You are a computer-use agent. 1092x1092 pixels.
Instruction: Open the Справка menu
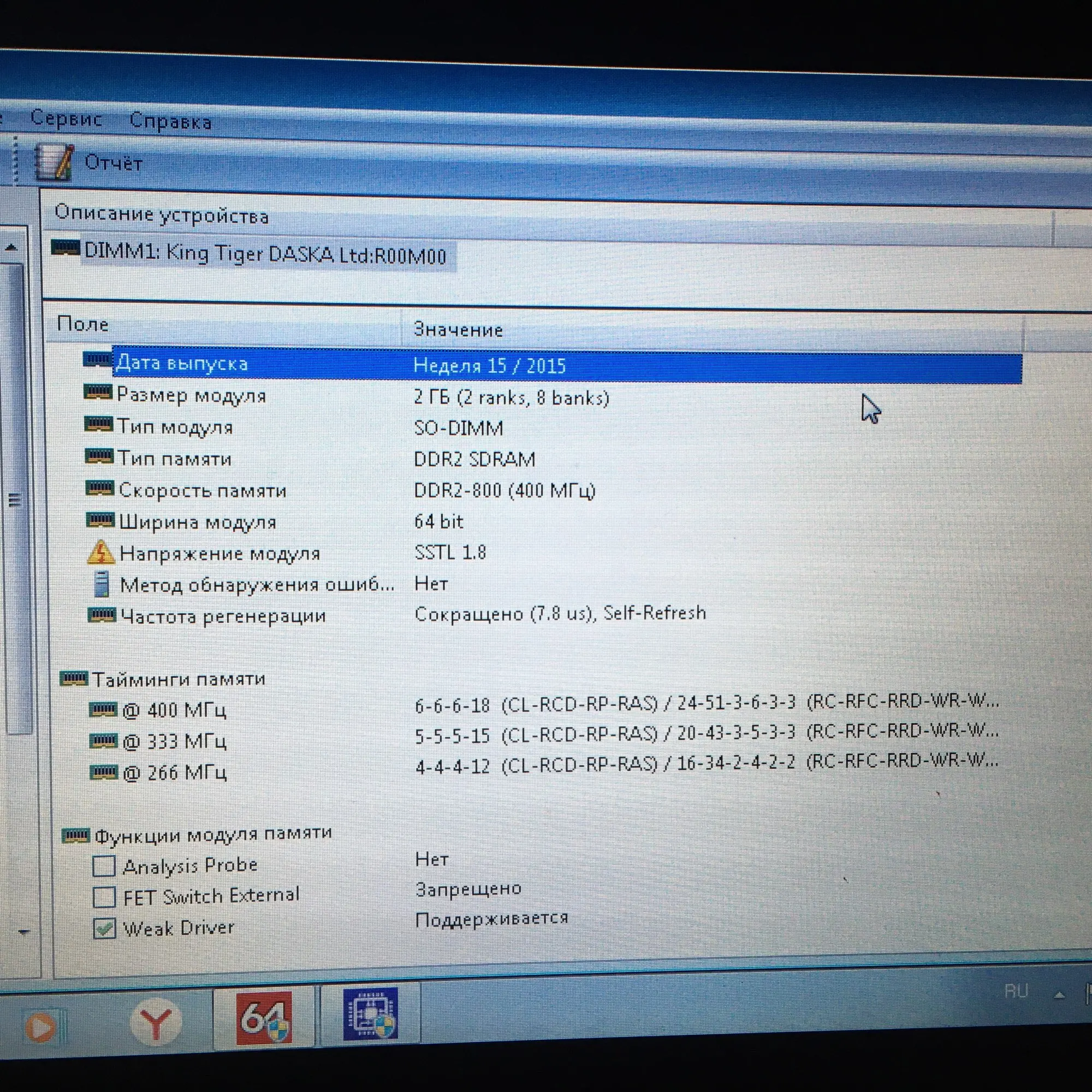click(x=170, y=122)
